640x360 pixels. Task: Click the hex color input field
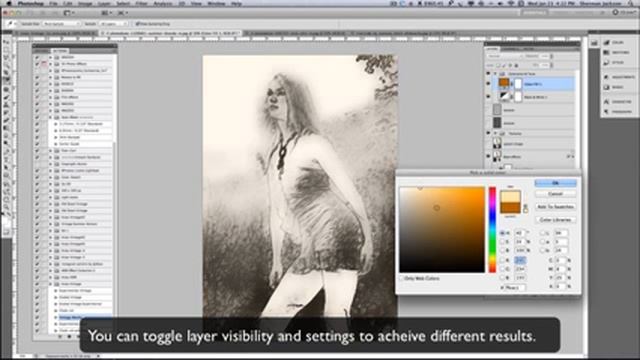tap(516, 288)
